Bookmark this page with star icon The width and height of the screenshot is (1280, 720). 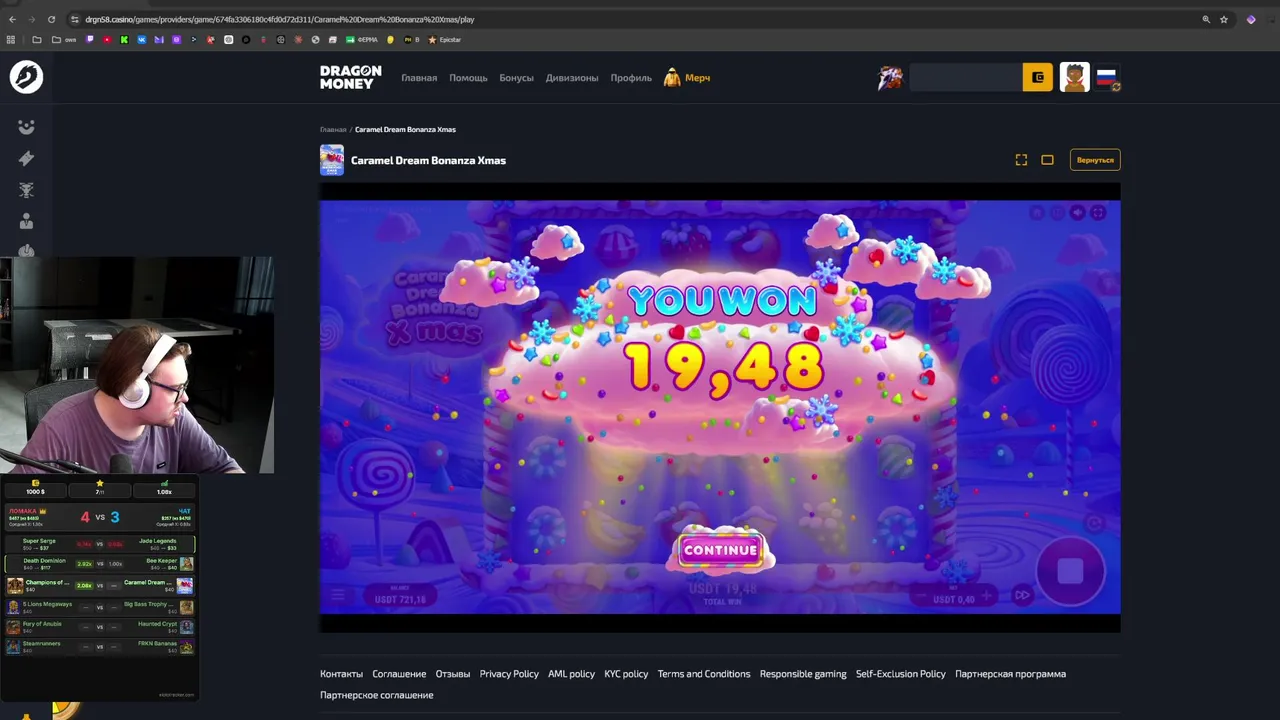pos(1223,19)
